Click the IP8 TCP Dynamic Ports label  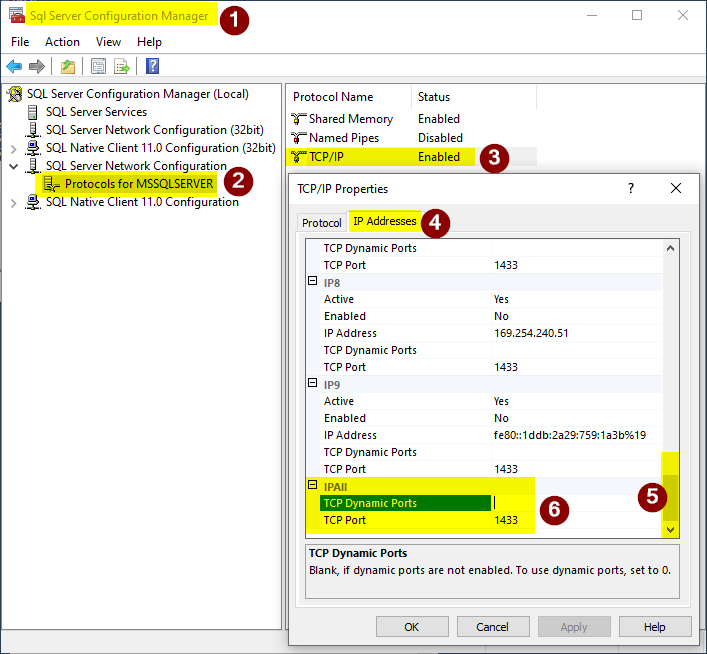coord(370,350)
